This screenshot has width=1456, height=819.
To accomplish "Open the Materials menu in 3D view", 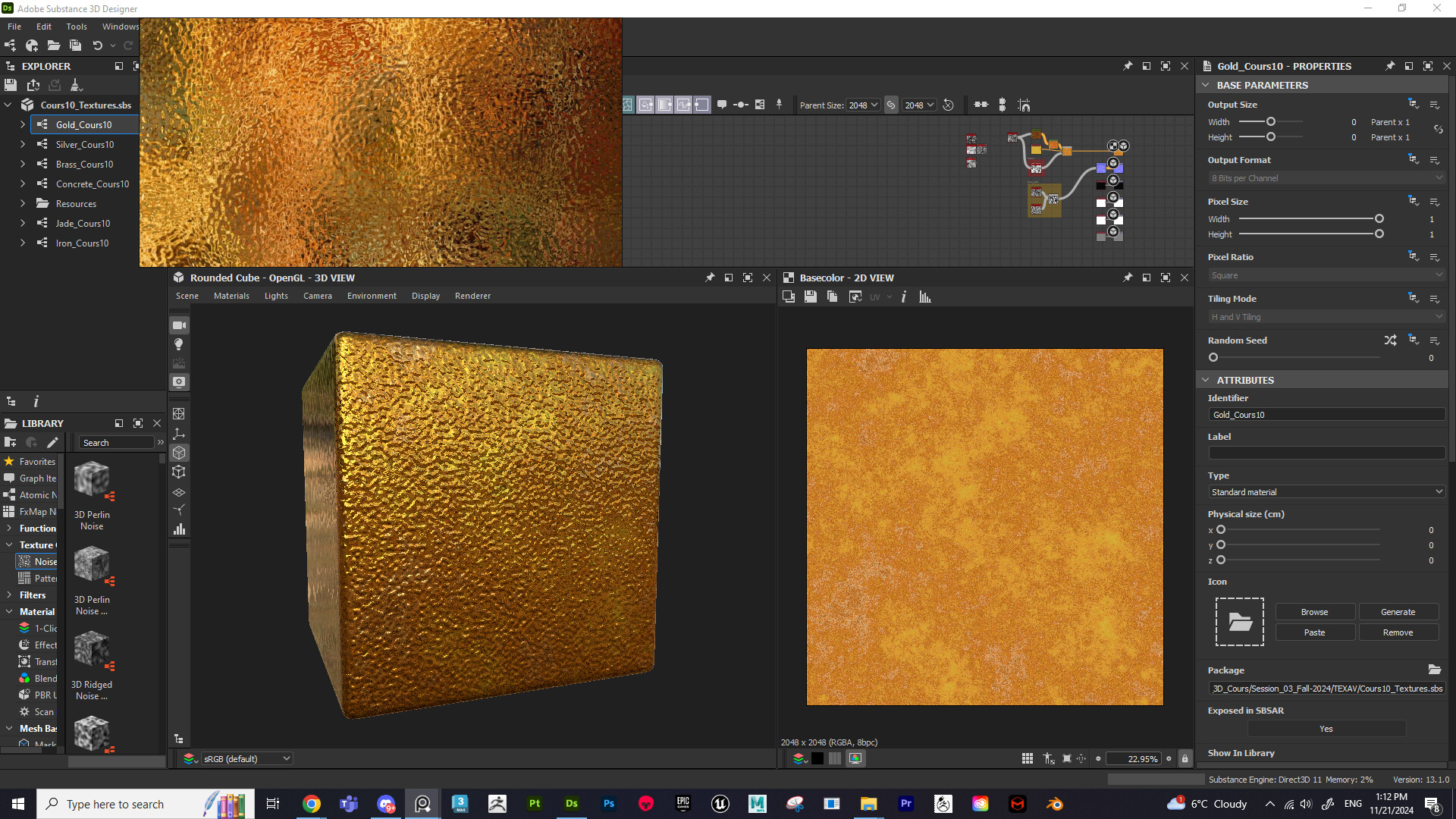I will (x=231, y=296).
